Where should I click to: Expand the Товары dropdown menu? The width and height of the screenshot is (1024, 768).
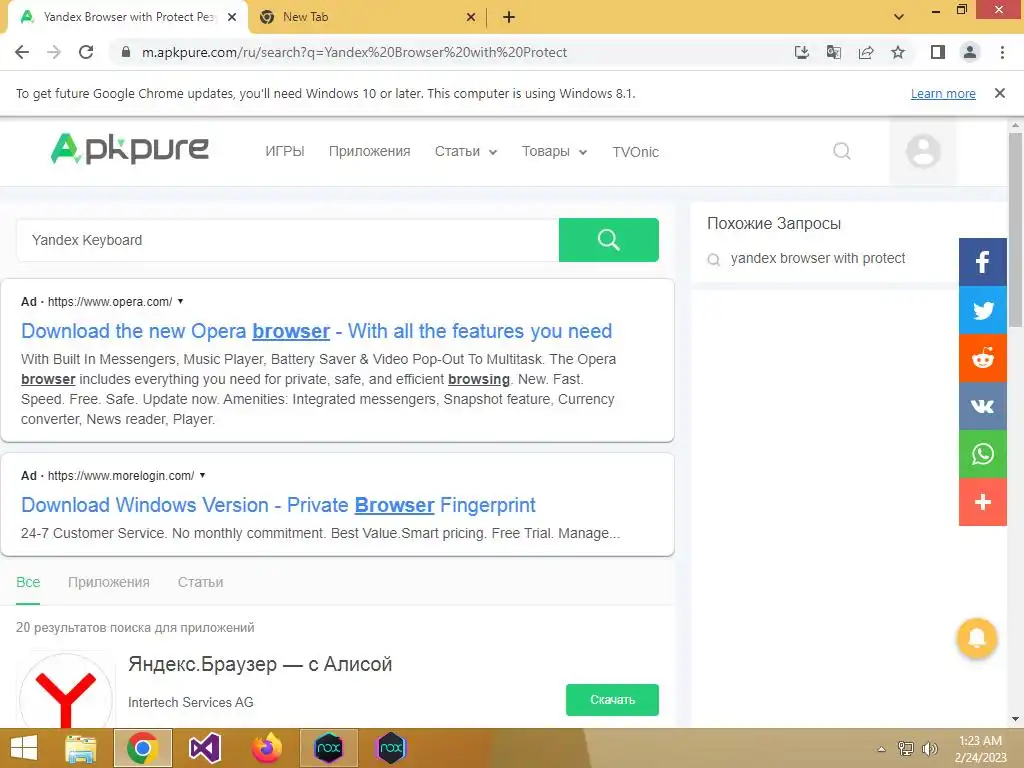pyautogui.click(x=554, y=152)
